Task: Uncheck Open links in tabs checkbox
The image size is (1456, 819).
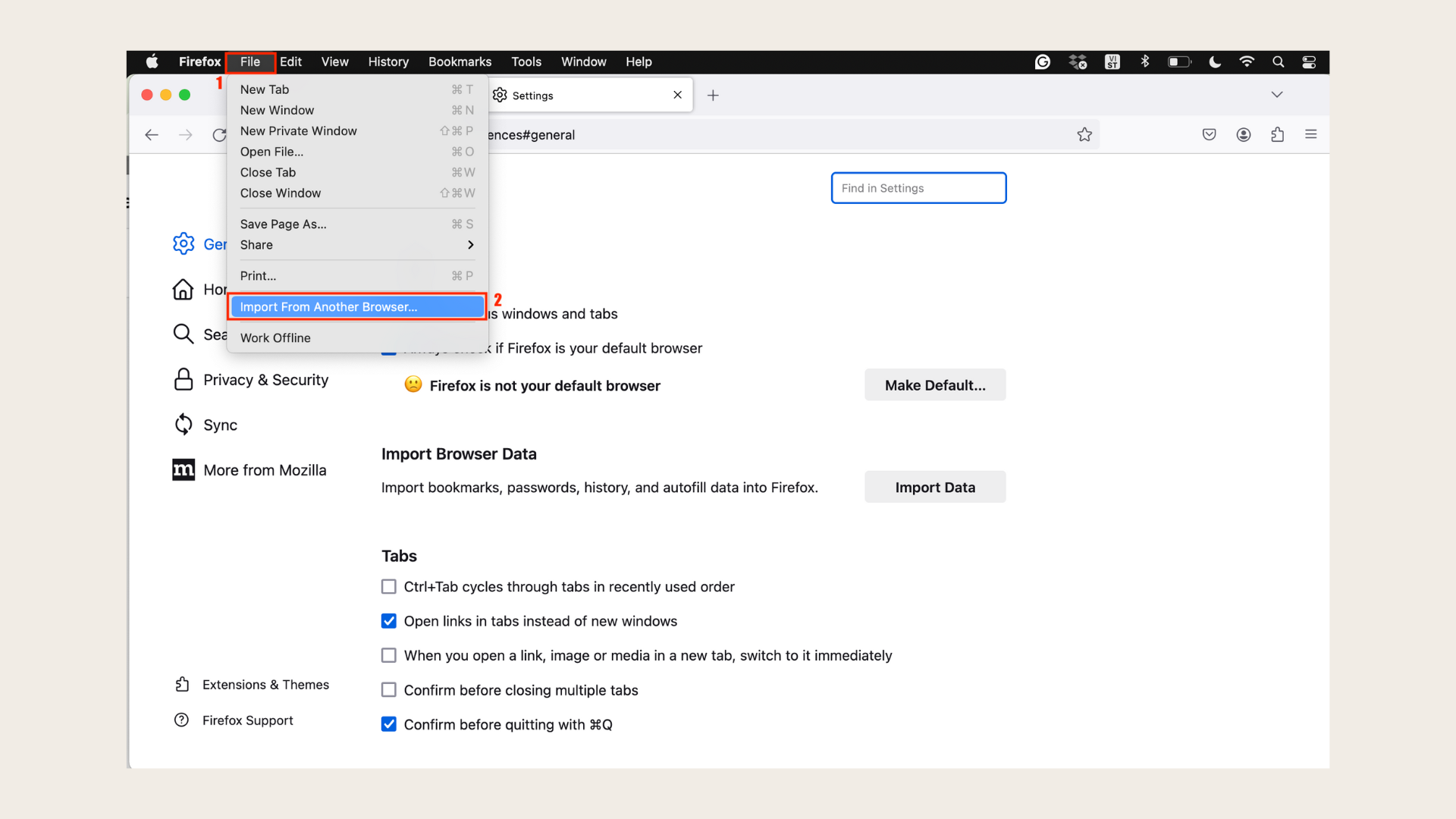Action: [389, 621]
